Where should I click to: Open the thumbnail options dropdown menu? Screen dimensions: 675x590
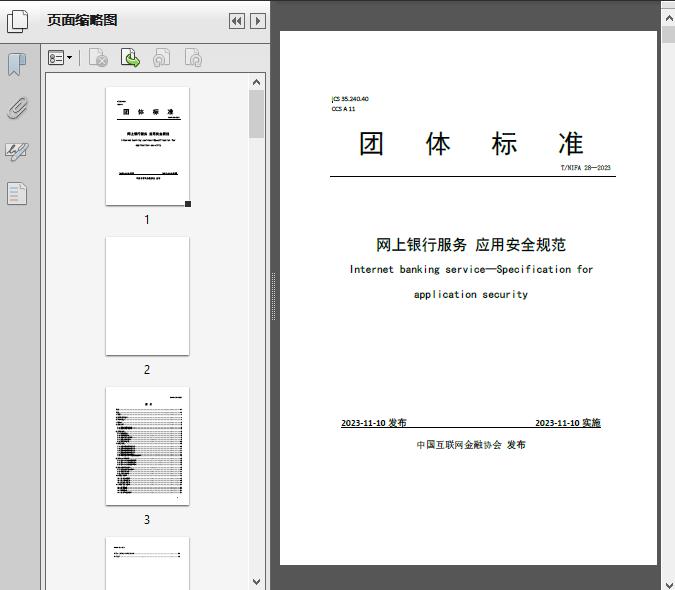click(x=60, y=58)
